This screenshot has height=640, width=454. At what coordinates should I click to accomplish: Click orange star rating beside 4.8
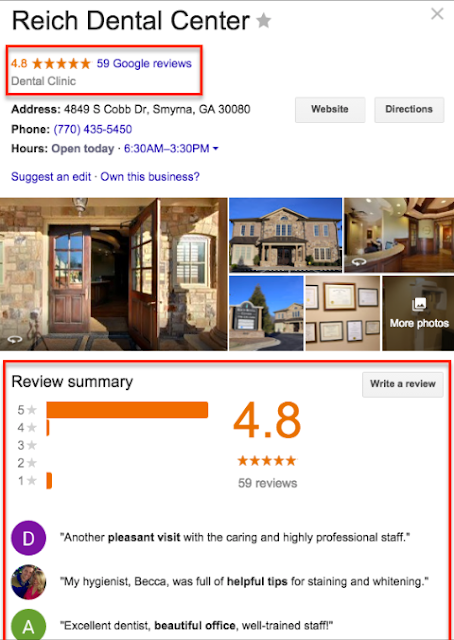click(61, 63)
